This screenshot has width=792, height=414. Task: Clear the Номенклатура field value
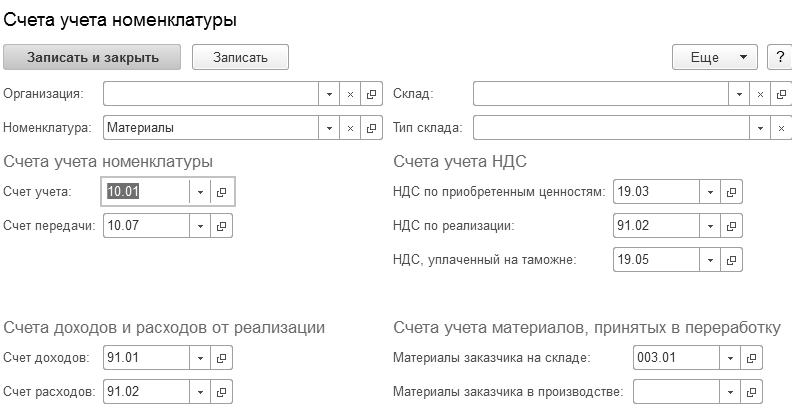point(350,128)
